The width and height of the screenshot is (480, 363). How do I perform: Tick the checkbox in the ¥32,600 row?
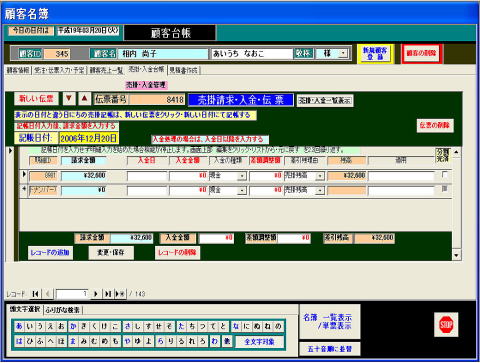(x=444, y=175)
